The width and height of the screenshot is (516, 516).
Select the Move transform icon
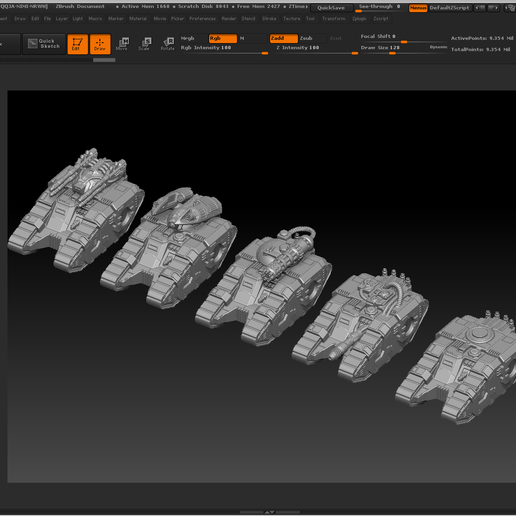(123, 44)
